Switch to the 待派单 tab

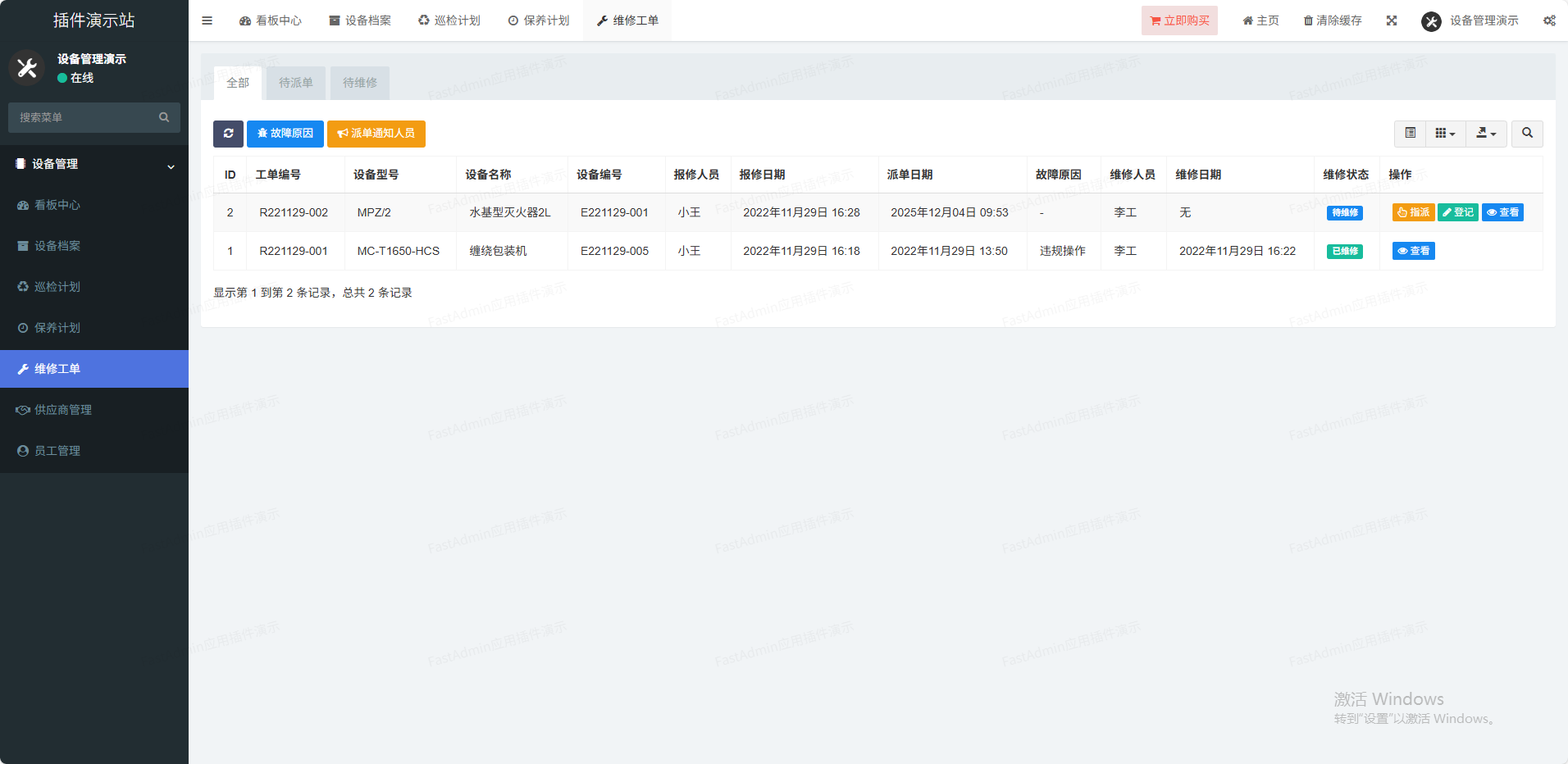295,83
